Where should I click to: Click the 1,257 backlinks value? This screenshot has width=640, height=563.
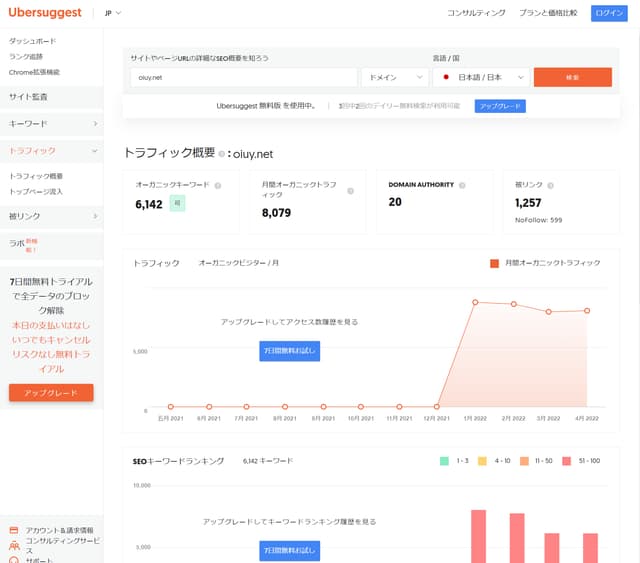click(x=528, y=203)
